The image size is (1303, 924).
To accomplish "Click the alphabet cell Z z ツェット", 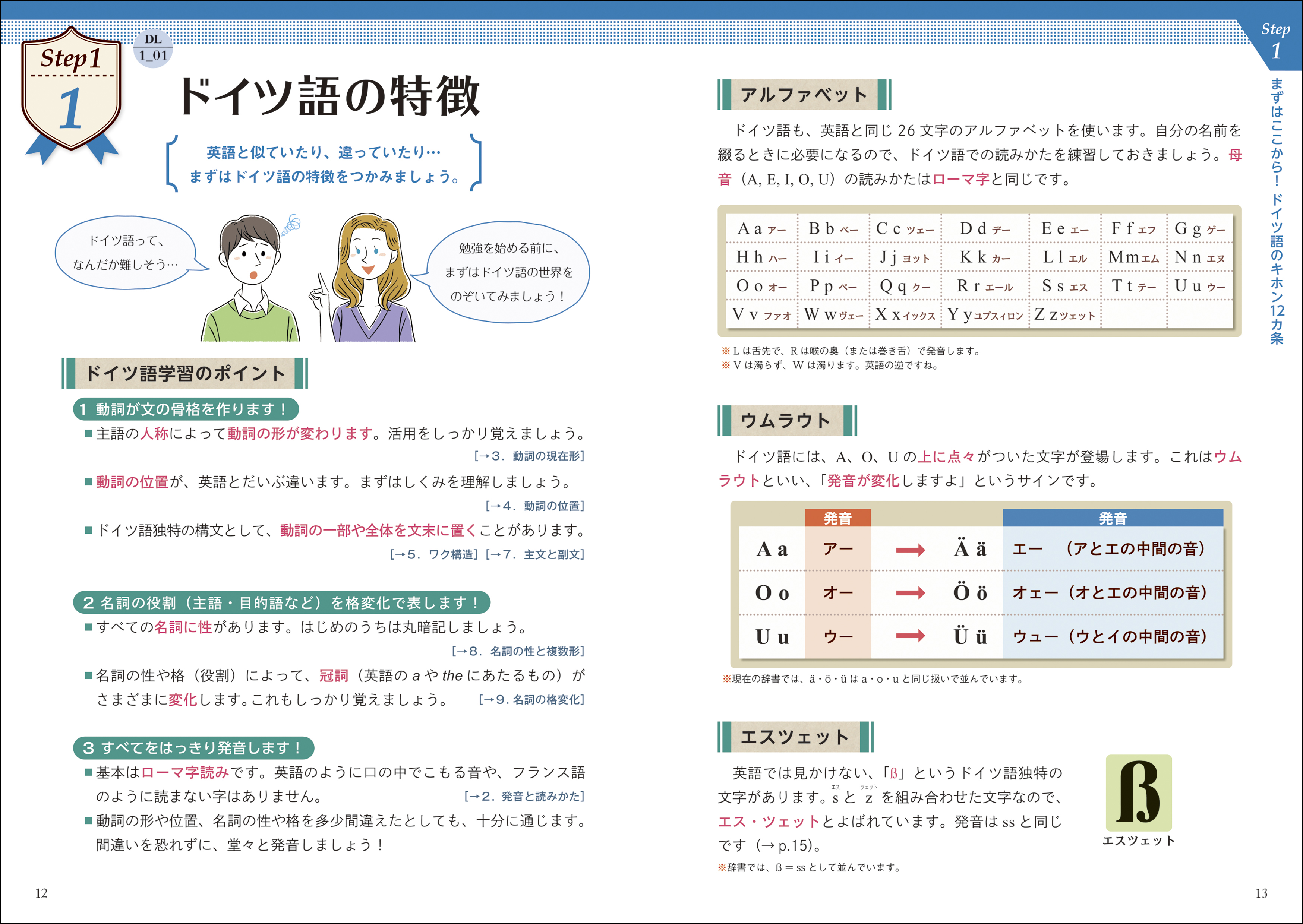I will [x=1064, y=314].
